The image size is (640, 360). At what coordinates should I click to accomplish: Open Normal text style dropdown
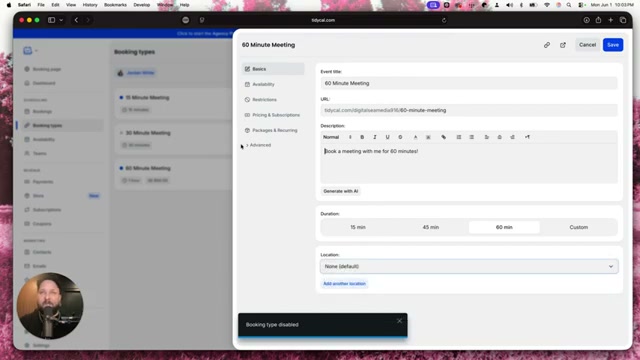(337, 137)
